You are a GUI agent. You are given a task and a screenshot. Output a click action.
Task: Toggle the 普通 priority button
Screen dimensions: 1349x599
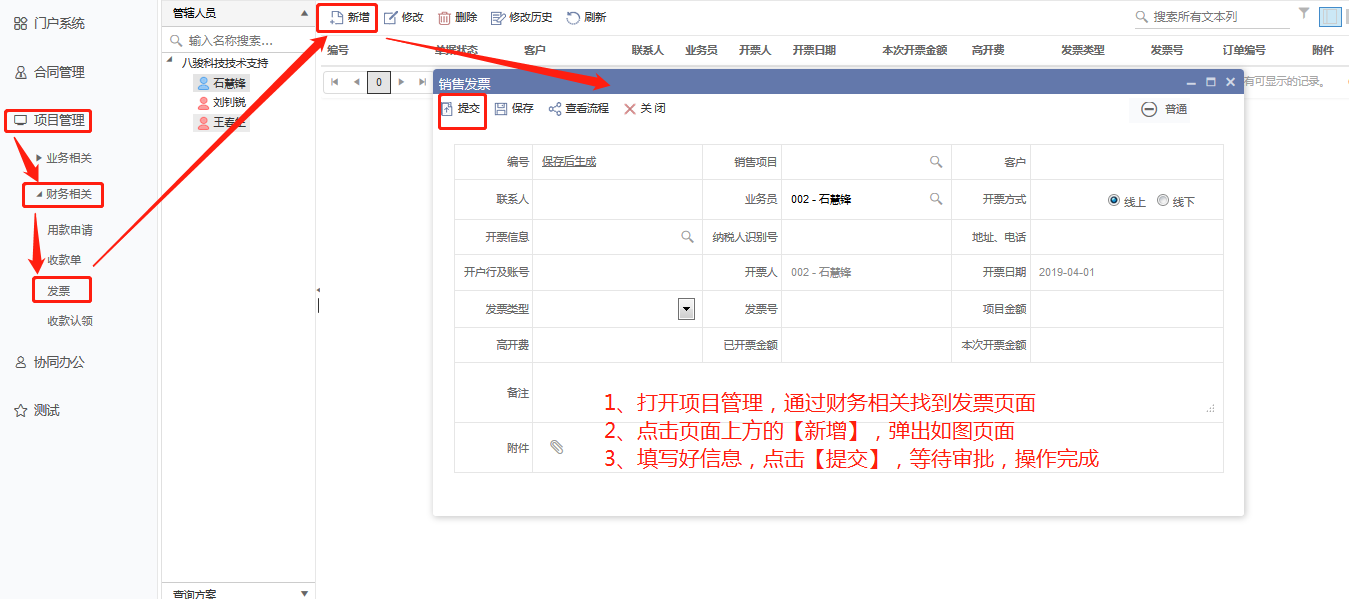click(x=1149, y=109)
